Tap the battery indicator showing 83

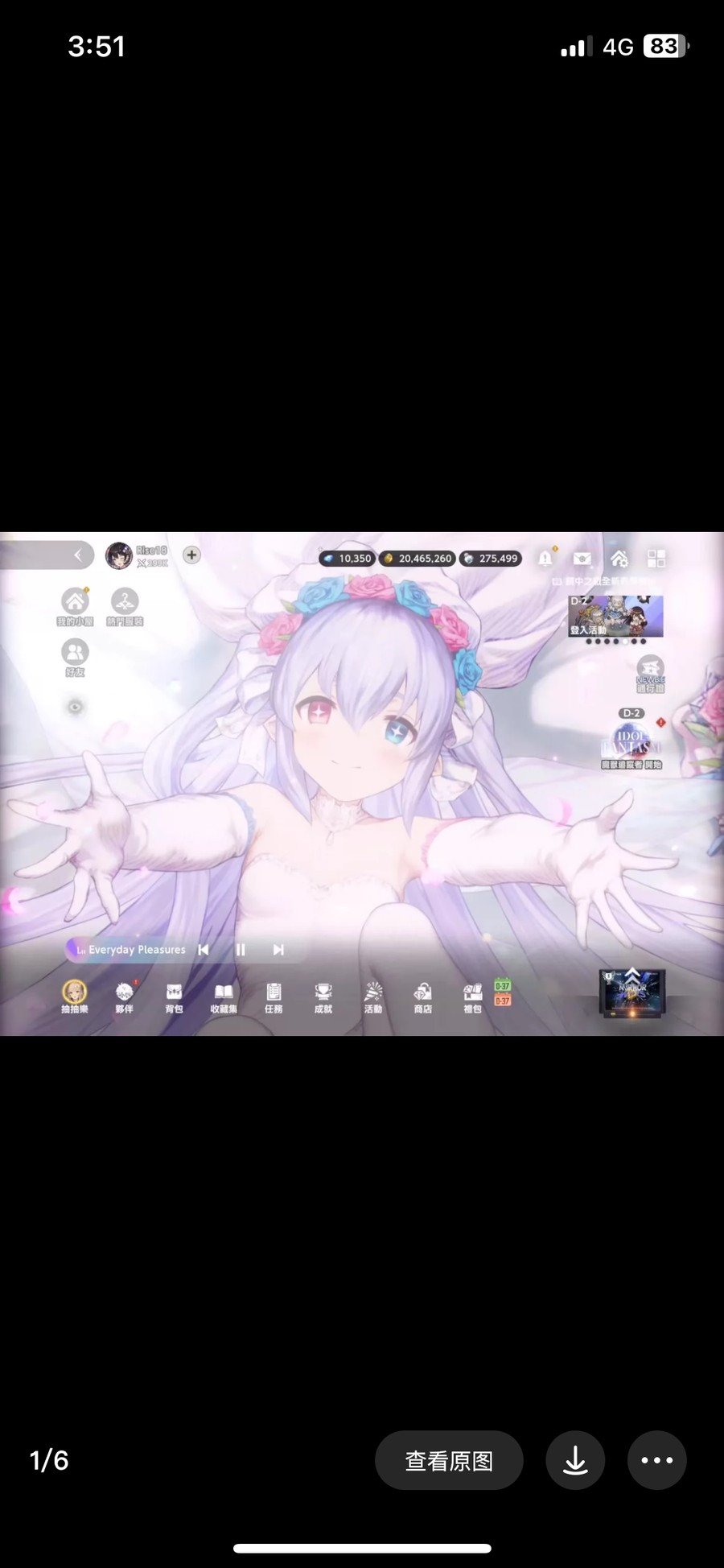point(666,46)
